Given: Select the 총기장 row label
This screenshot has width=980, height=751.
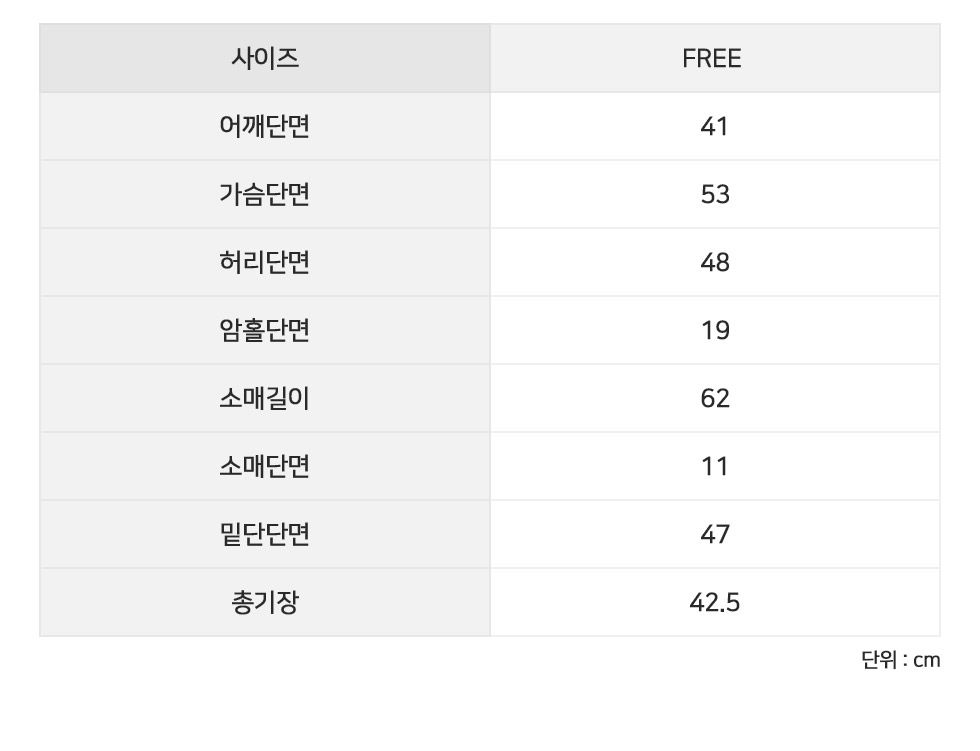Looking at the screenshot, I should point(264,602).
